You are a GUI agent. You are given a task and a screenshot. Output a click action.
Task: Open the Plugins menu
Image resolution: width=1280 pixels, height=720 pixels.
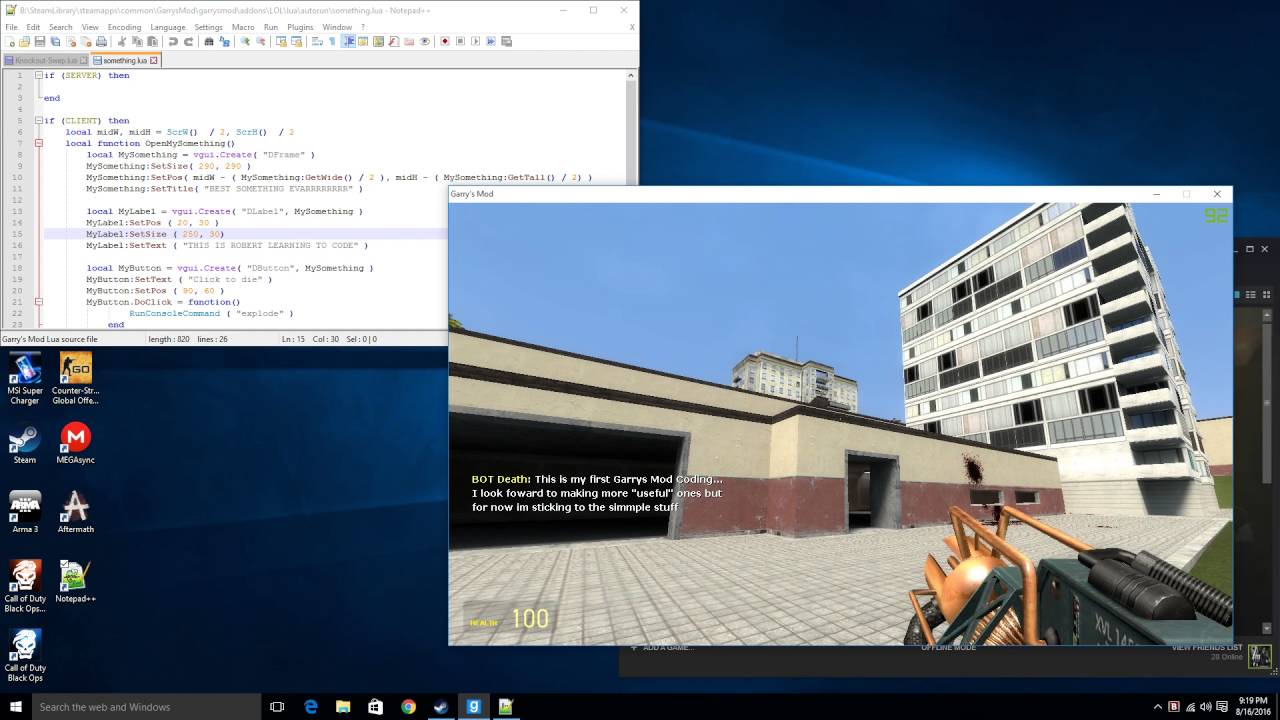300,27
